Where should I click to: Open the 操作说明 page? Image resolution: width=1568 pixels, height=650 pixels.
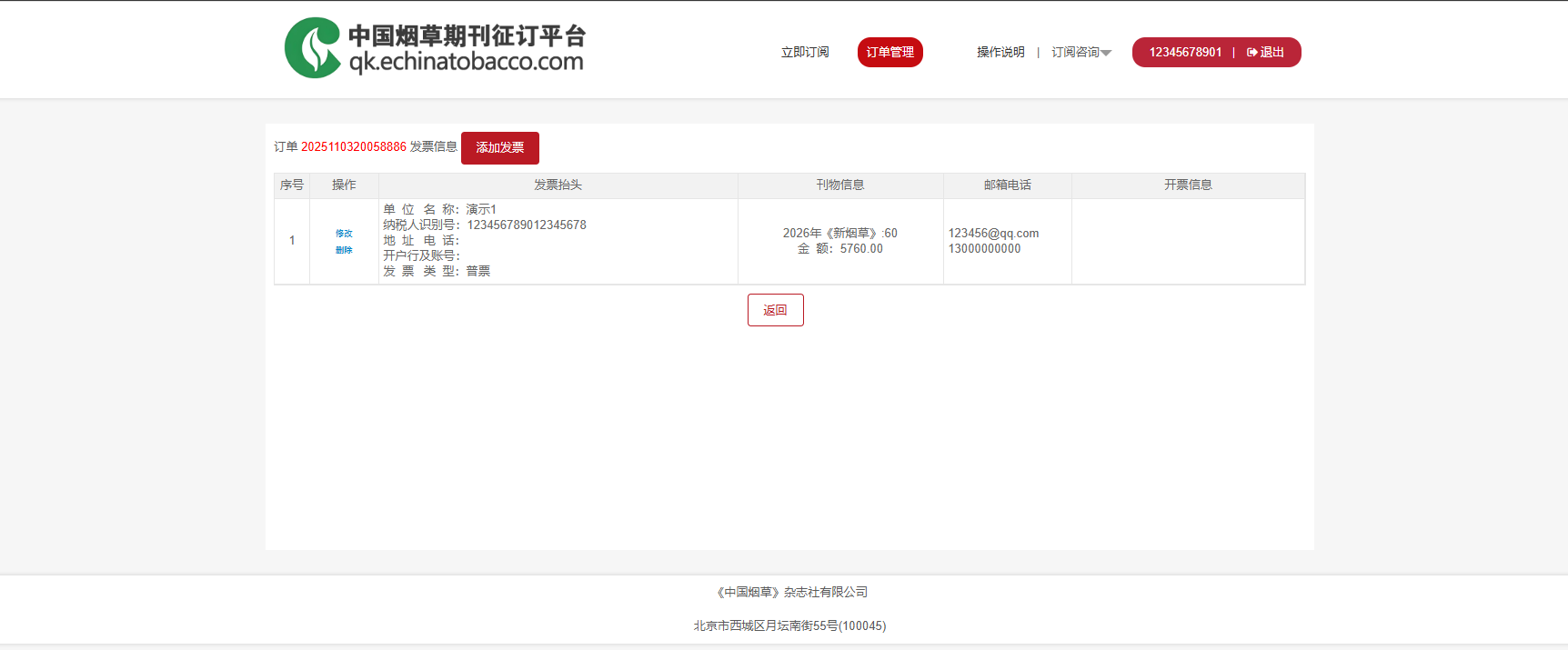[1000, 53]
